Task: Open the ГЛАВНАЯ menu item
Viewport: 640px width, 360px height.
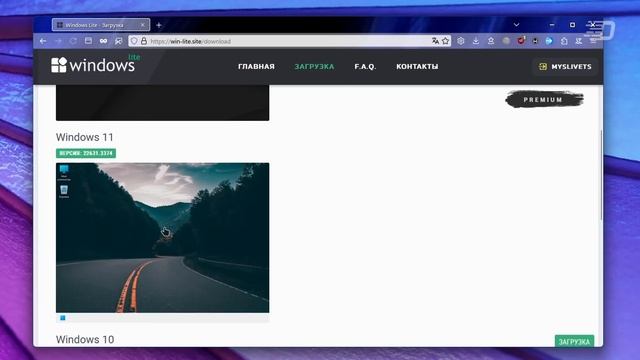Action: (x=256, y=67)
